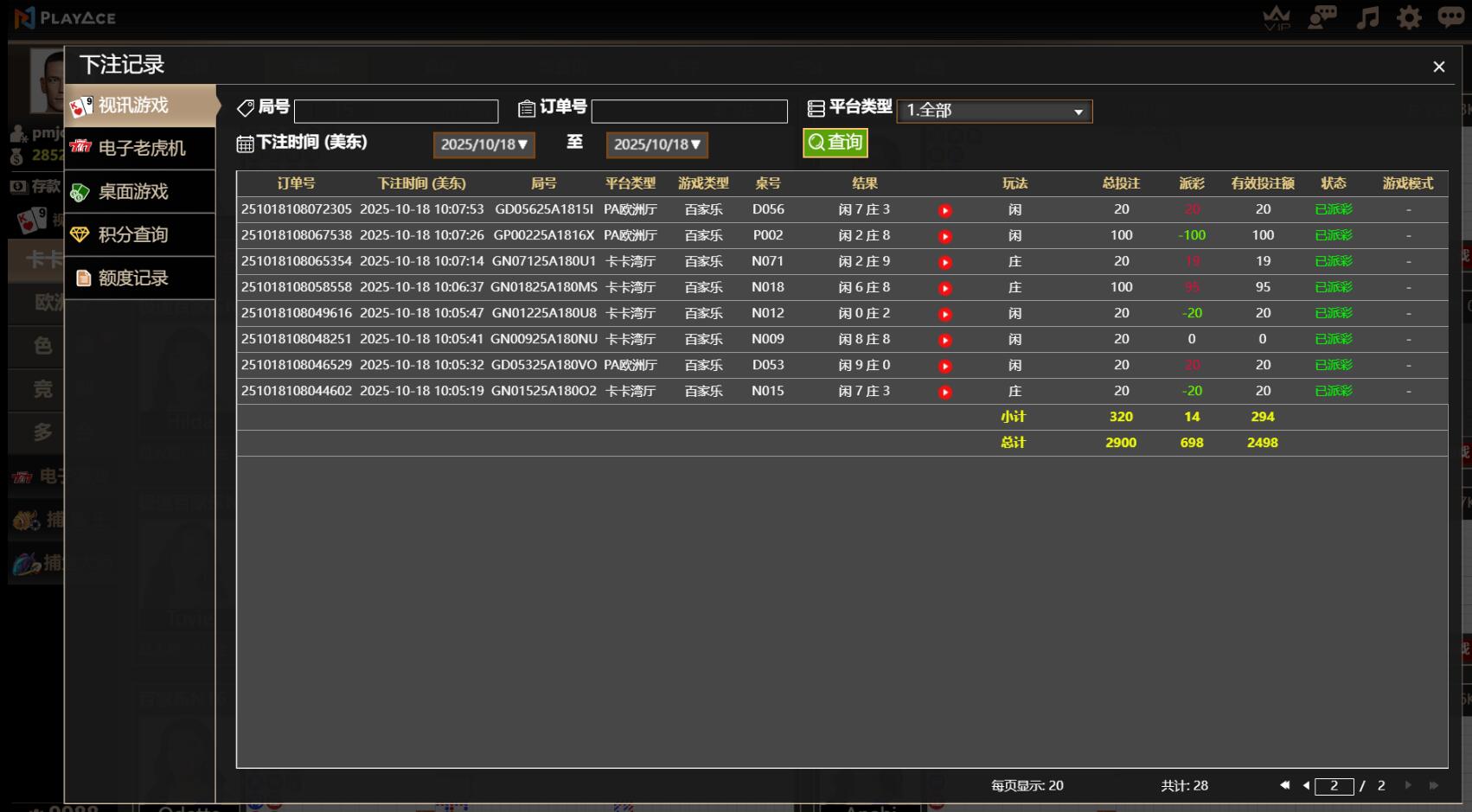Open the 积分查询 tab

(141, 234)
